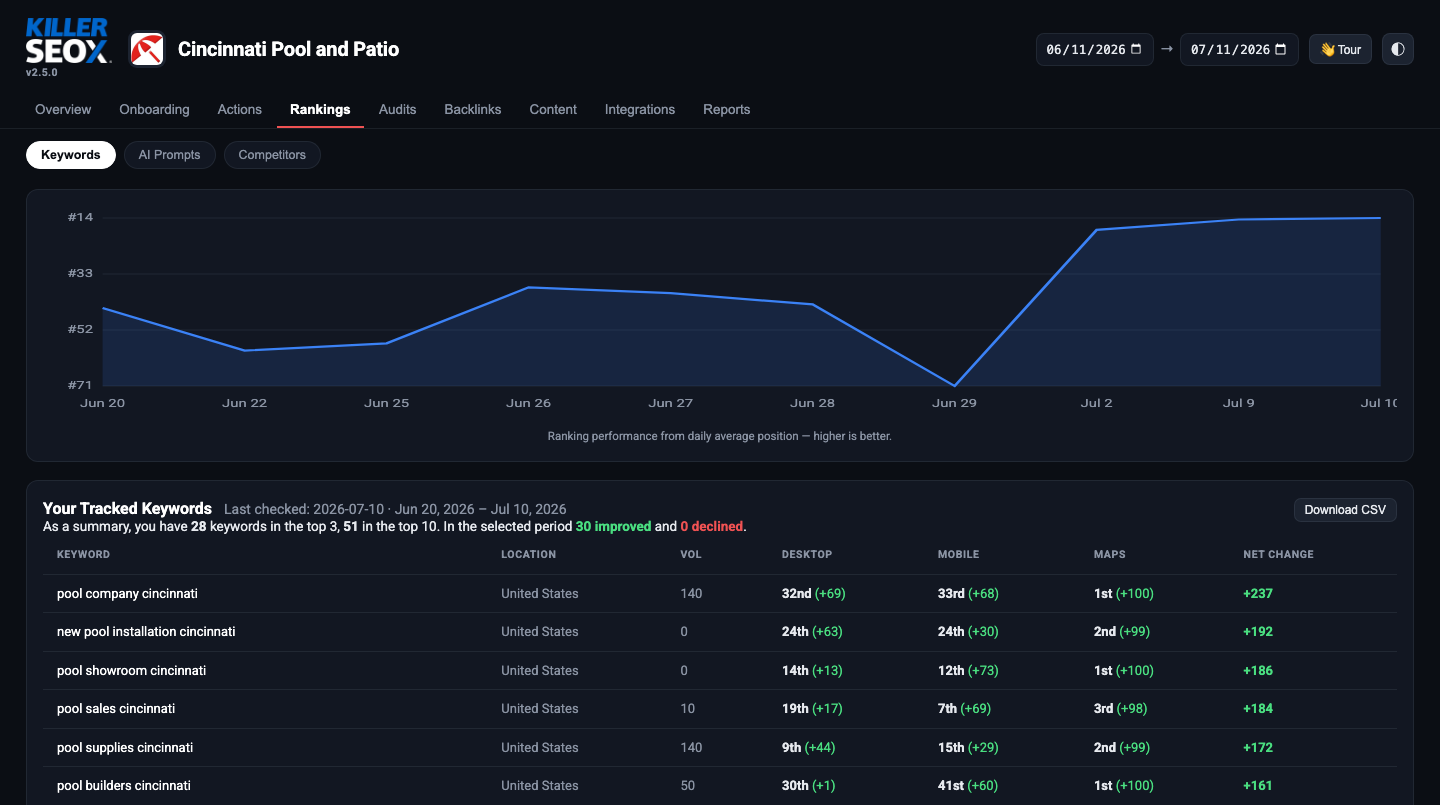The width and height of the screenshot is (1440, 805).
Task: Switch to AI Prompts view
Action: [x=170, y=155]
